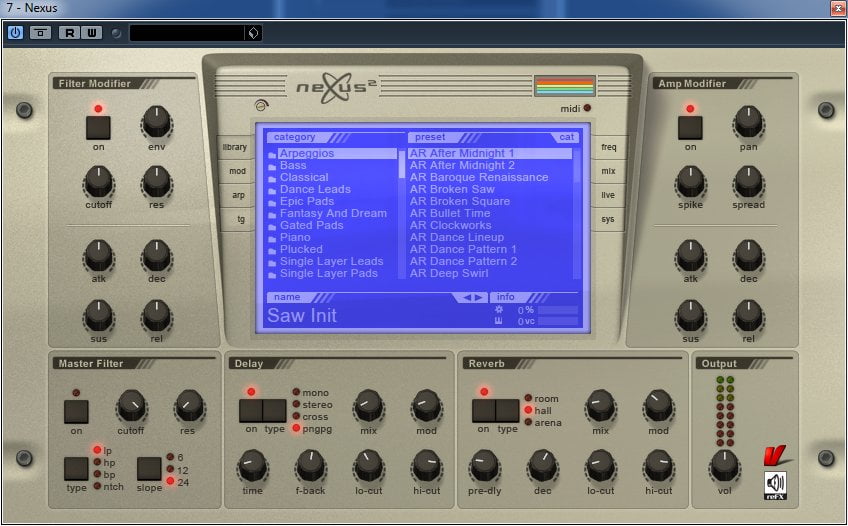This screenshot has height=526, width=848.
Task: Close the Nexus plugin window
Action: (x=838, y=8)
